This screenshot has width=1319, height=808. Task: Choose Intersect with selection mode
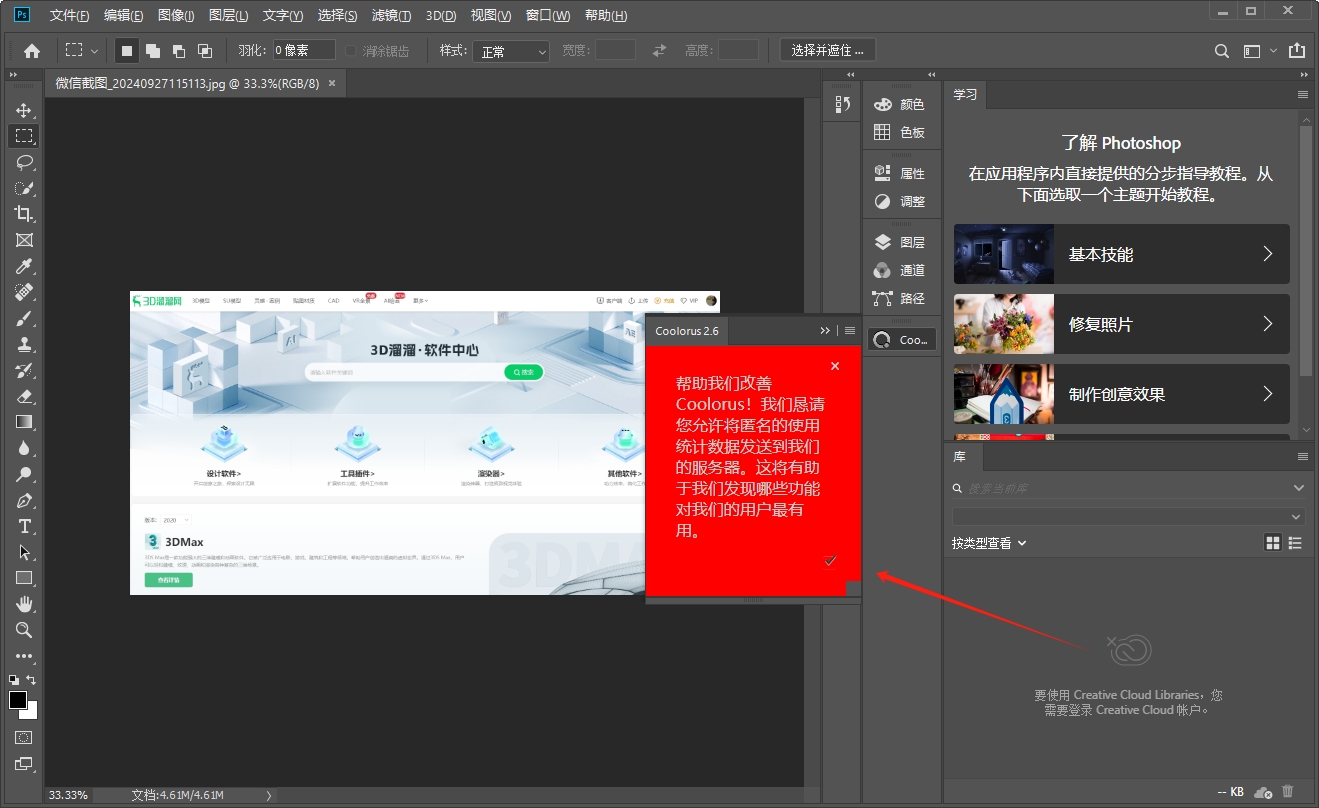click(205, 50)
